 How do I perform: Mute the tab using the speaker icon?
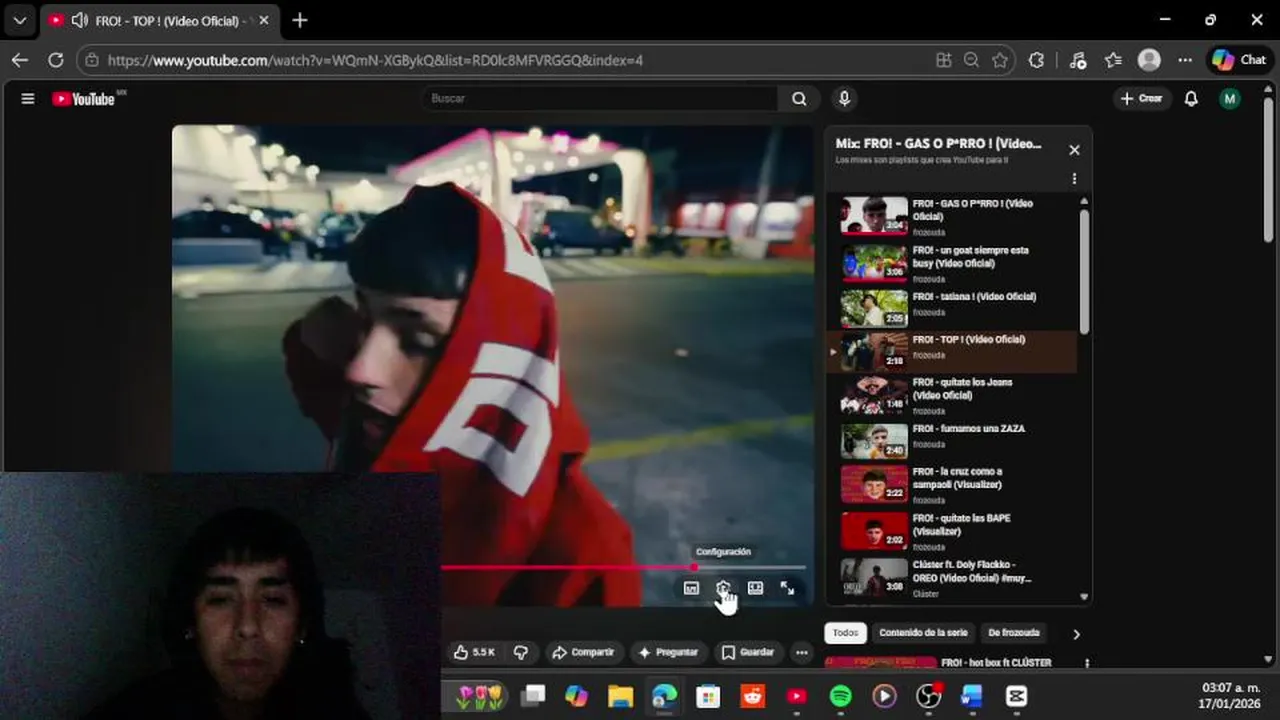pos(80,20)
